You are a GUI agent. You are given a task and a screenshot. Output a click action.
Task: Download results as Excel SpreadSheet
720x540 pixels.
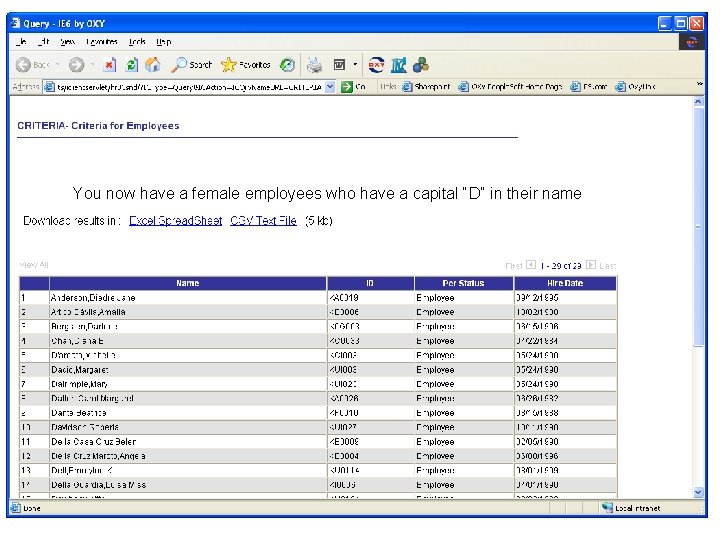pos(175,221)
